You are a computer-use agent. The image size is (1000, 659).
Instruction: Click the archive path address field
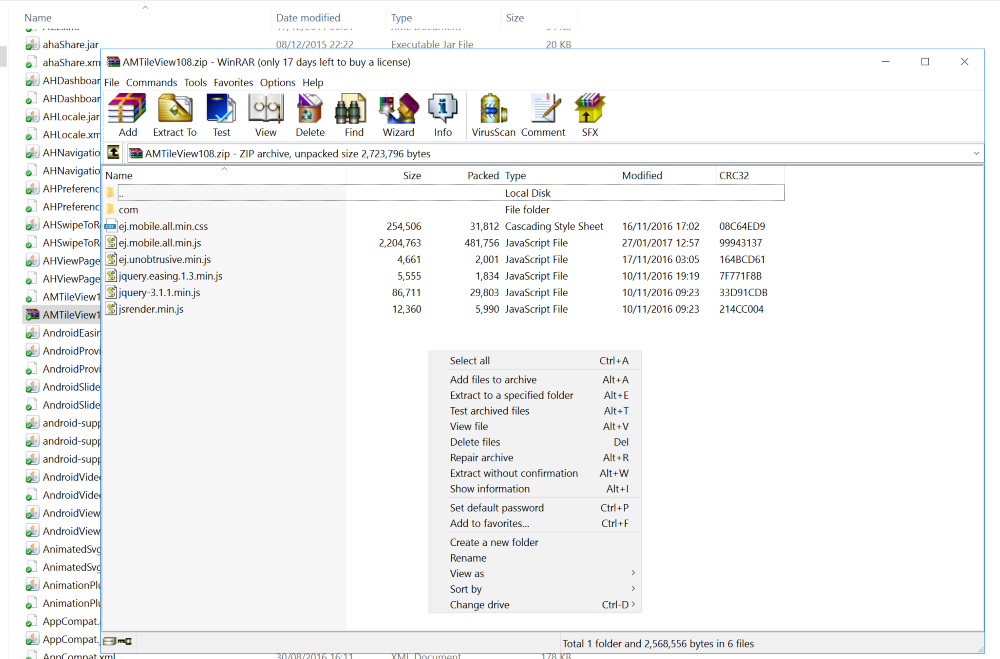point(548,153)
